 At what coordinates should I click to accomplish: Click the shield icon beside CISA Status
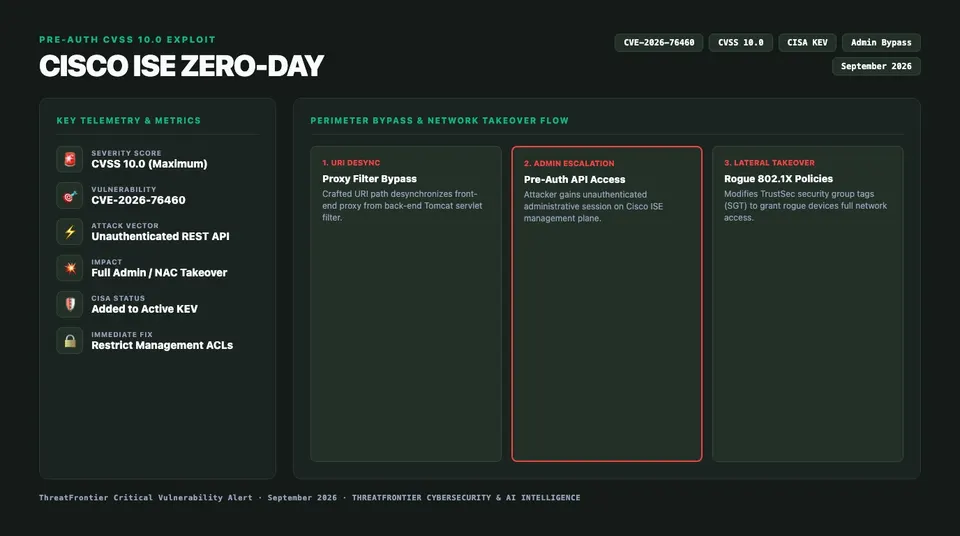tap(70, 304)
